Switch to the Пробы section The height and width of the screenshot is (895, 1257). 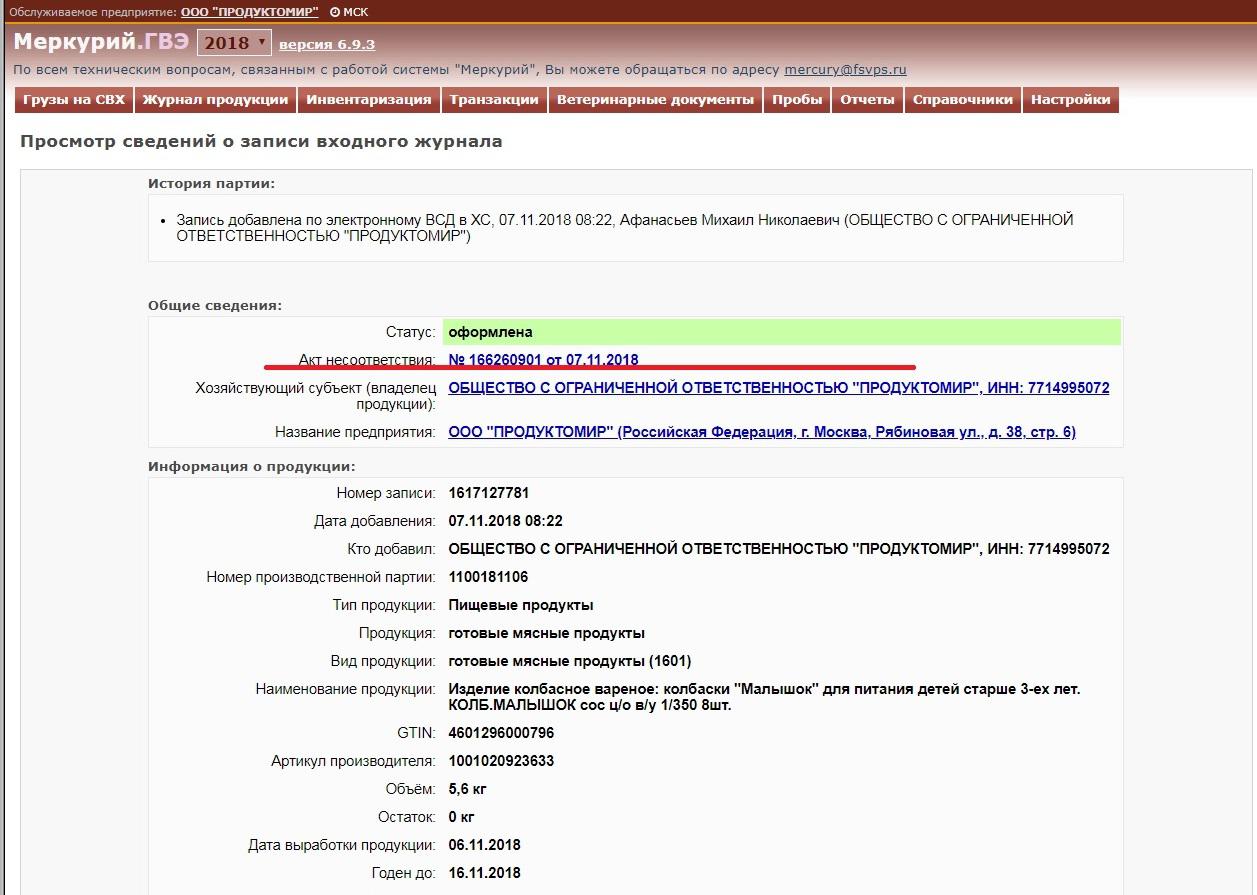(x=797, y=100)
